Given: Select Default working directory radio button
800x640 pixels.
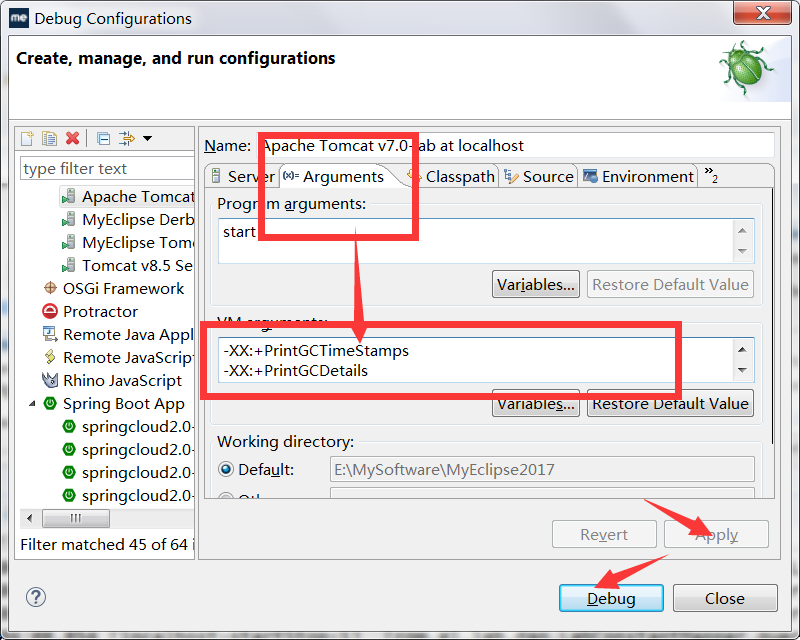Looking at the screenshot, I should (226, 469).
